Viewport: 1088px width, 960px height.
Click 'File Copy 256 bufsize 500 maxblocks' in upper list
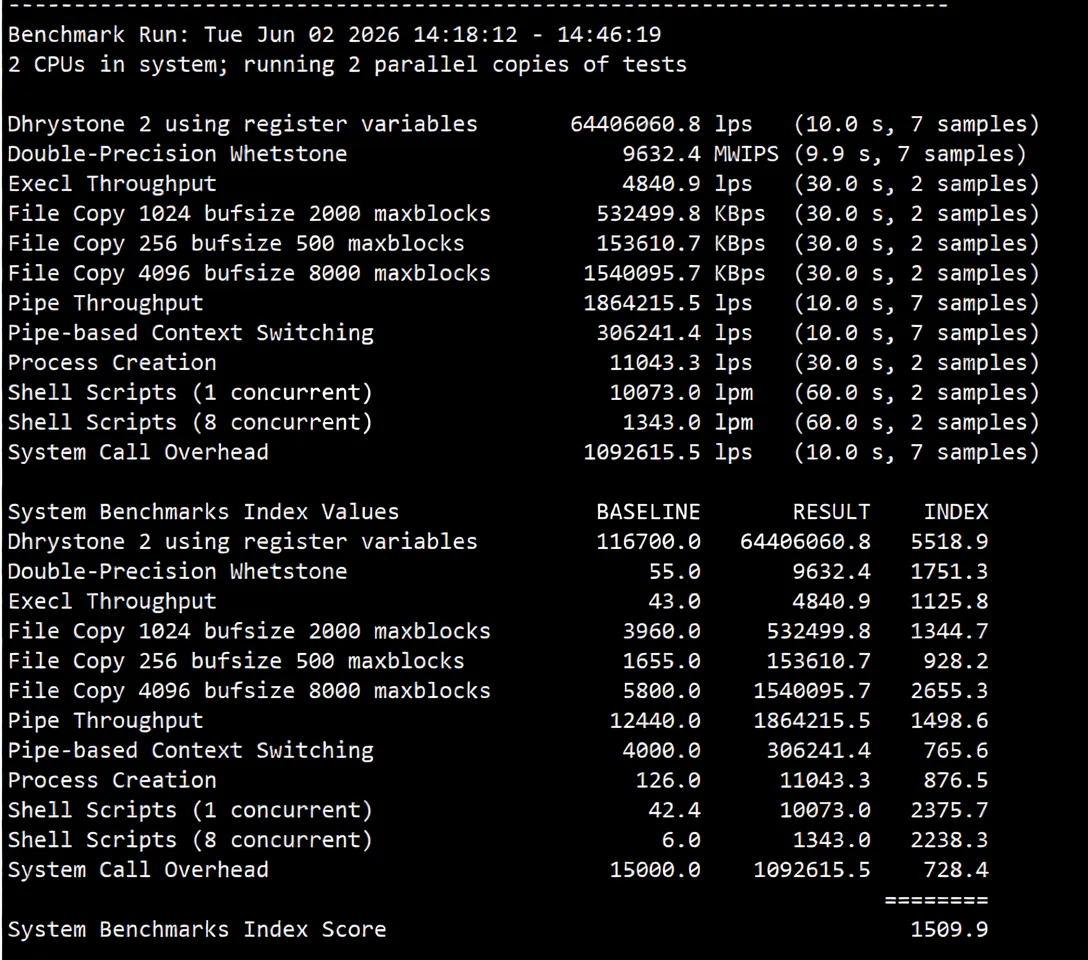coord(236,243)
